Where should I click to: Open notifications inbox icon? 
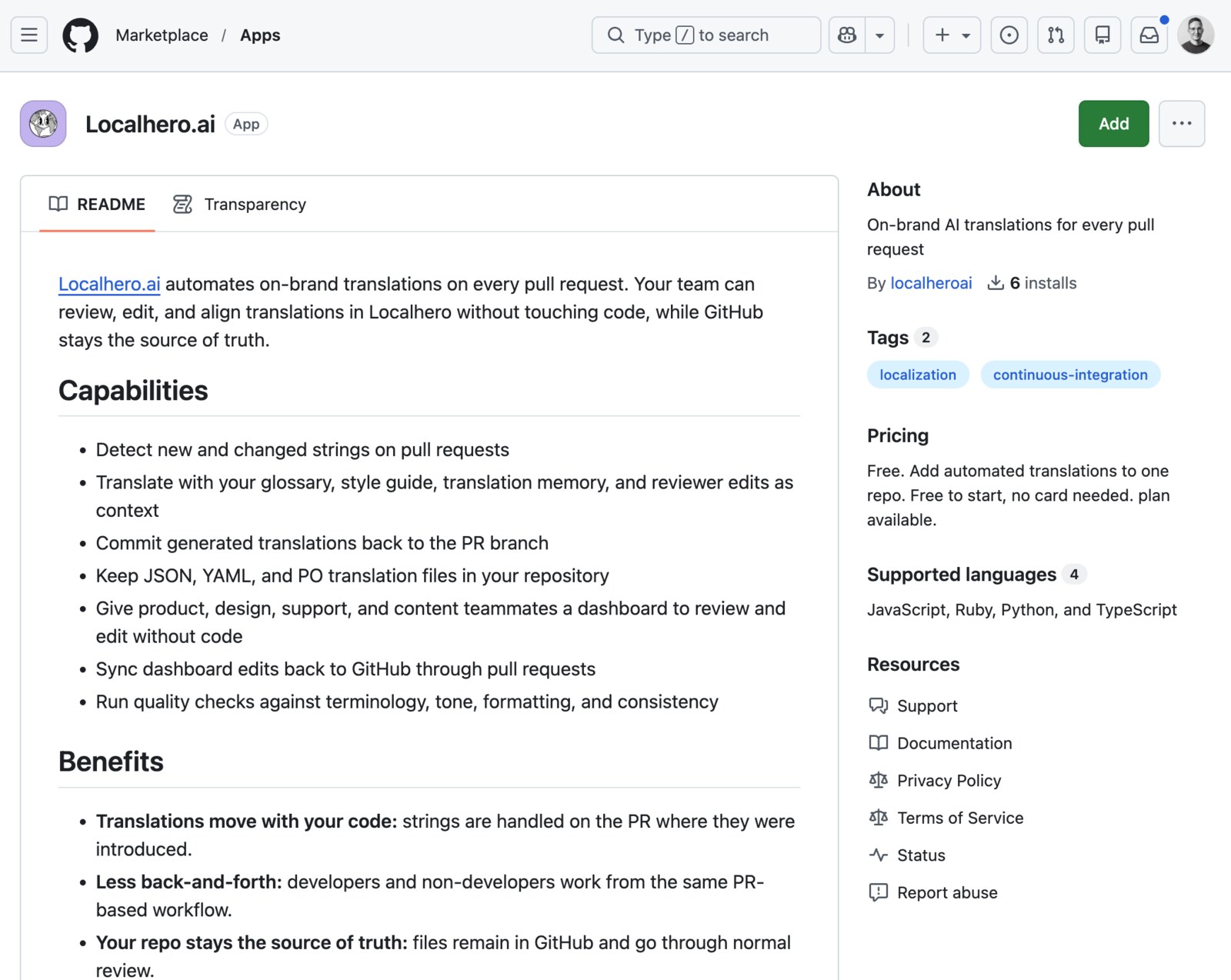1149,35
